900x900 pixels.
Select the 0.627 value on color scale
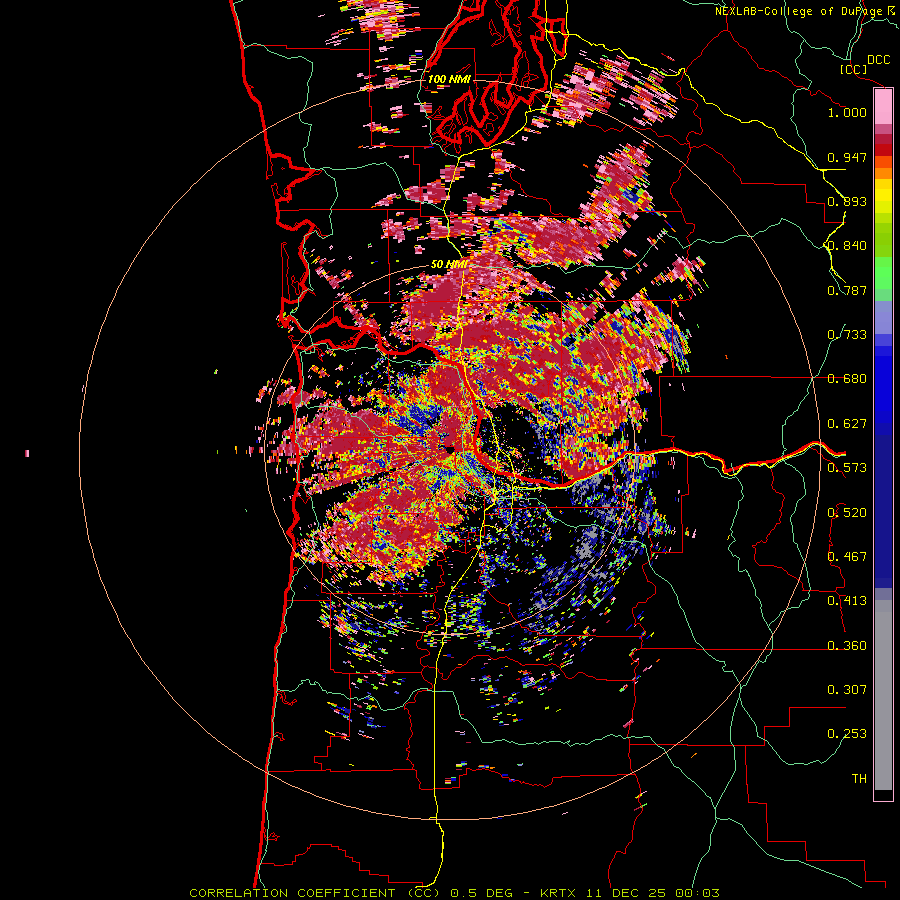point(847,423)
